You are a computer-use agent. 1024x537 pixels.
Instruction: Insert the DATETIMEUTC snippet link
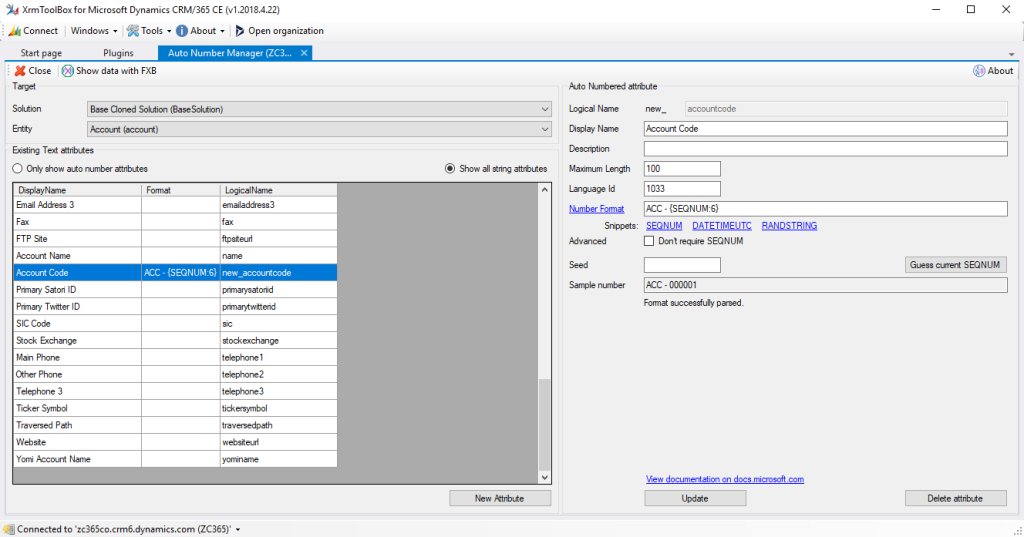click(722, 225)
